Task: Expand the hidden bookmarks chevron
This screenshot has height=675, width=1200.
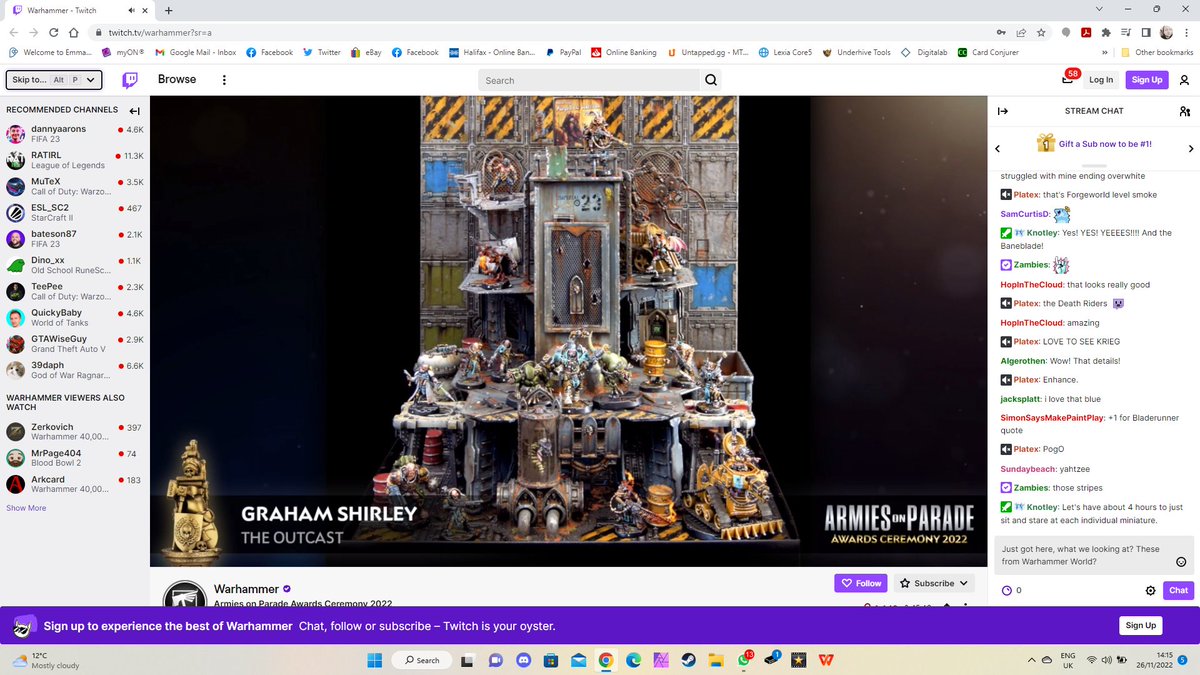Action: (1104, 52)
